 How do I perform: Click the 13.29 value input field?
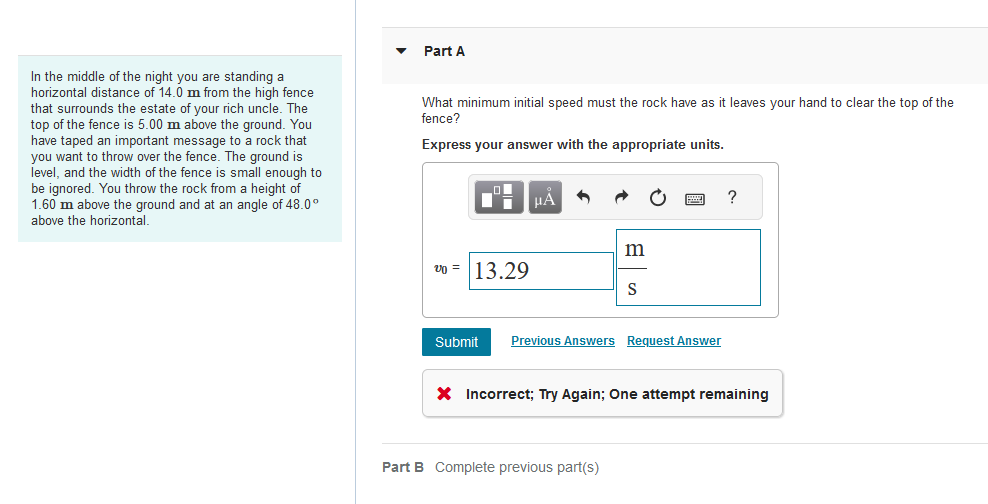[541, 271]
